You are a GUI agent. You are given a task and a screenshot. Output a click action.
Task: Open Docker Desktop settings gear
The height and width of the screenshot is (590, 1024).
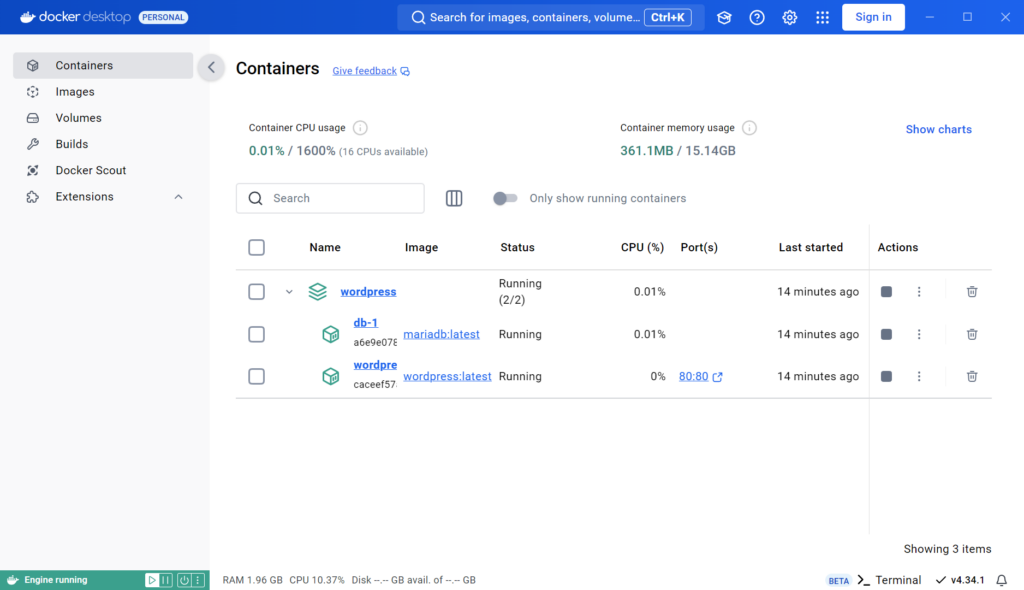pyautogui.click(x=789, y=17)
